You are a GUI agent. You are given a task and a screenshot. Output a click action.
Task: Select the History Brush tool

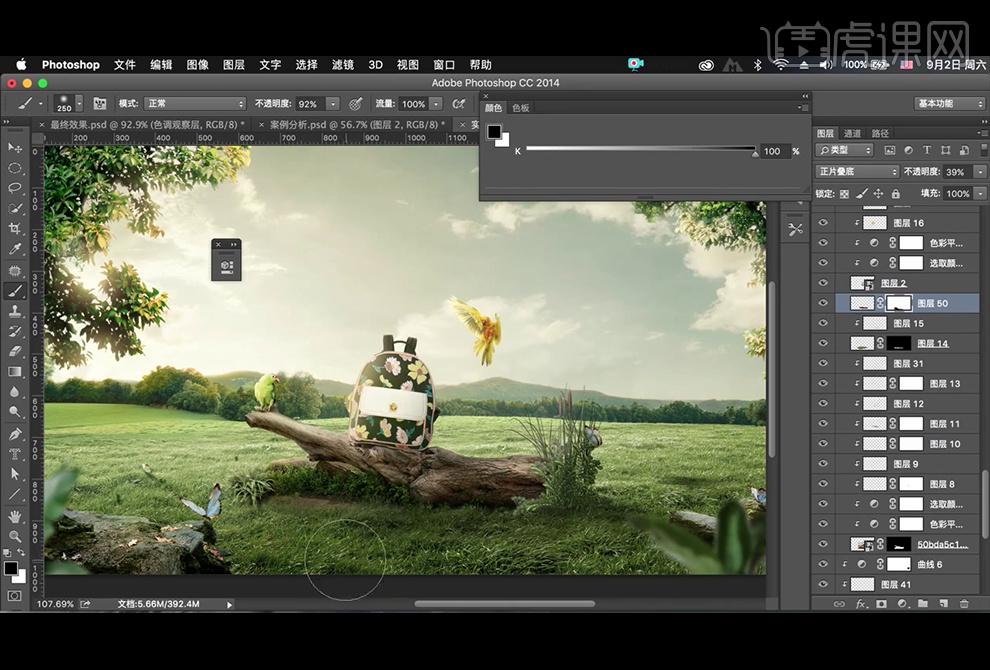coord(15,331)
